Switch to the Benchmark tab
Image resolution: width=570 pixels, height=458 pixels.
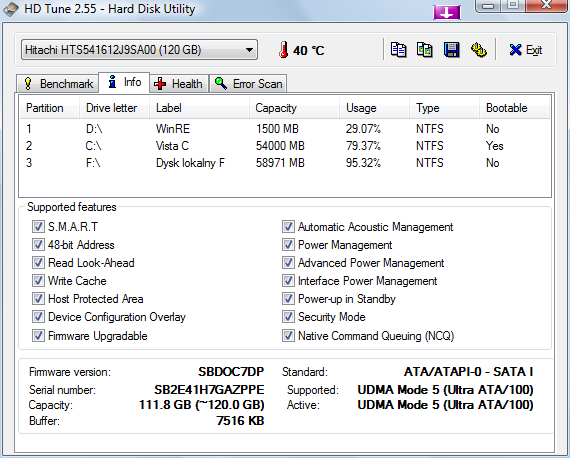(x=57, y=84)
